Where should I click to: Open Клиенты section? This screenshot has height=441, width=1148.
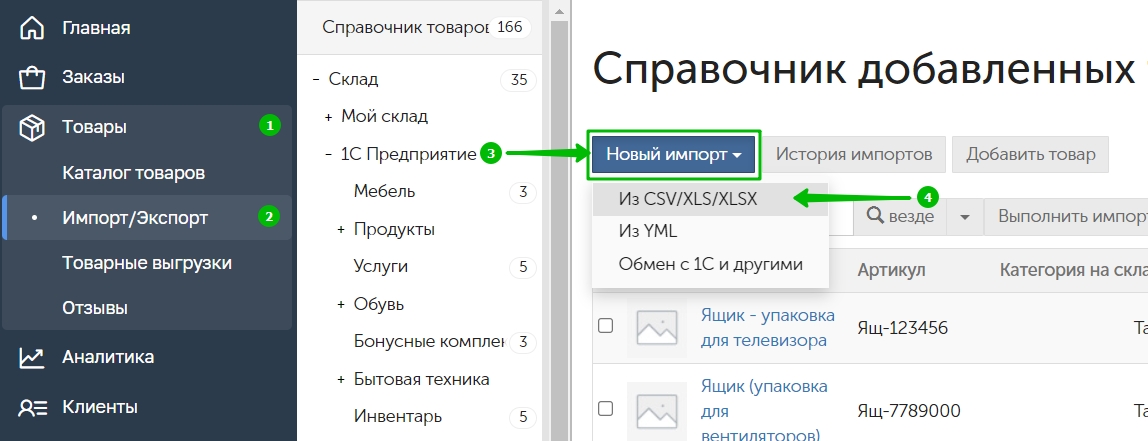pyautogui.click(x=100, y=407)
